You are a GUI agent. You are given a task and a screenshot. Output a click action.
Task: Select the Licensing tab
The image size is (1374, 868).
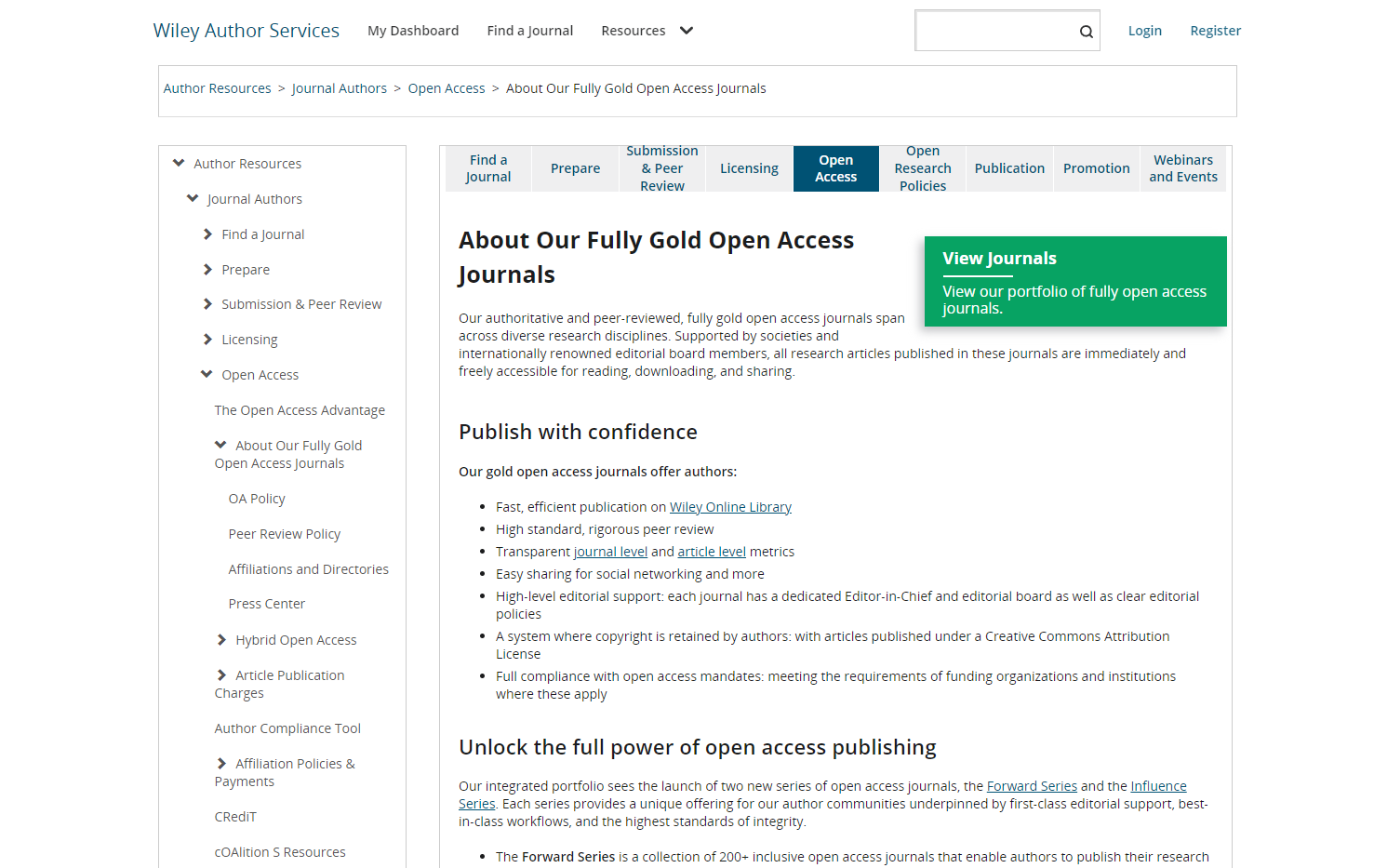749,168
